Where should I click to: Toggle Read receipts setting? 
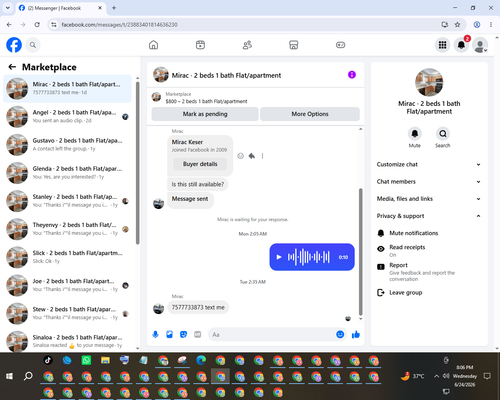tap(429, 250)
